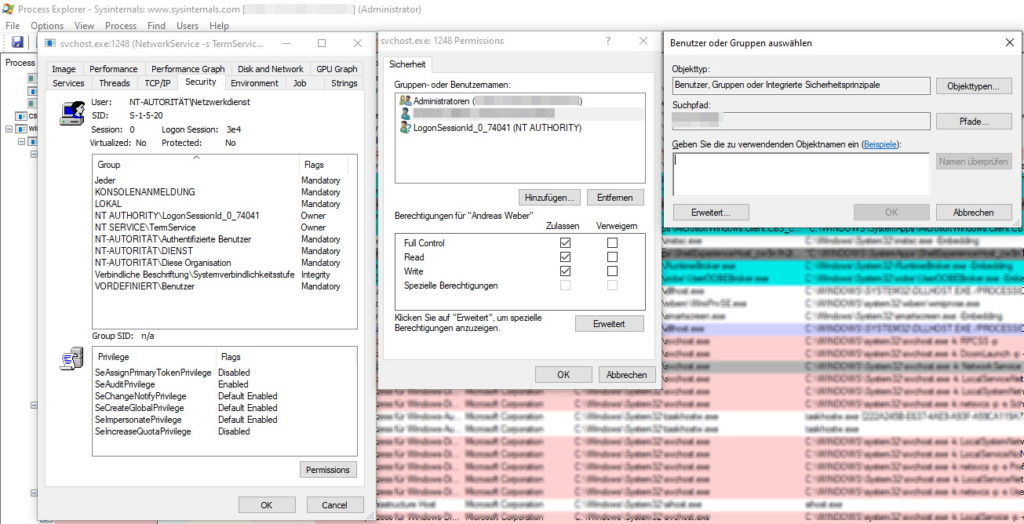This screenshot has height=524, width=1024.
Task: Click the Save icon in the toolbar
Action: [x=18, y=42]
